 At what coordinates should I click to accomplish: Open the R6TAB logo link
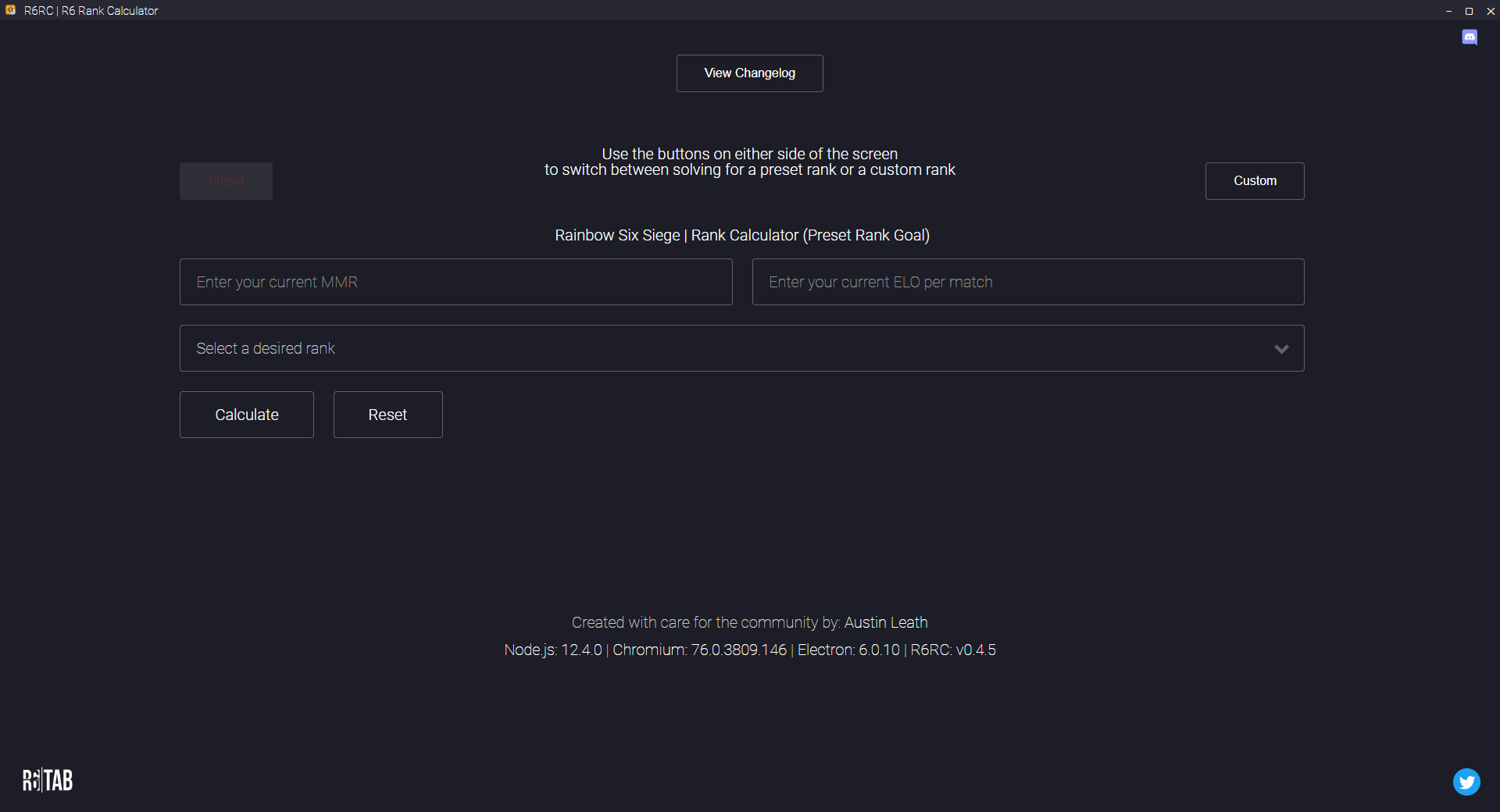pyautogui.click(x=47, y=780)
